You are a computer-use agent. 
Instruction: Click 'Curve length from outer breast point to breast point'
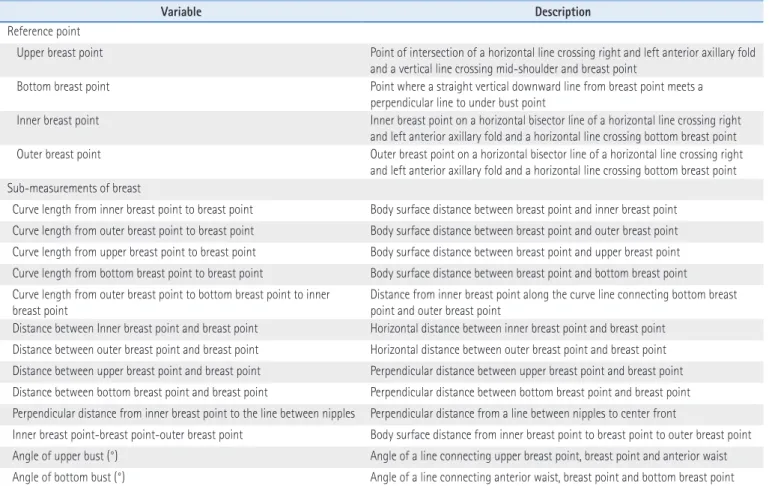[133, 230]
